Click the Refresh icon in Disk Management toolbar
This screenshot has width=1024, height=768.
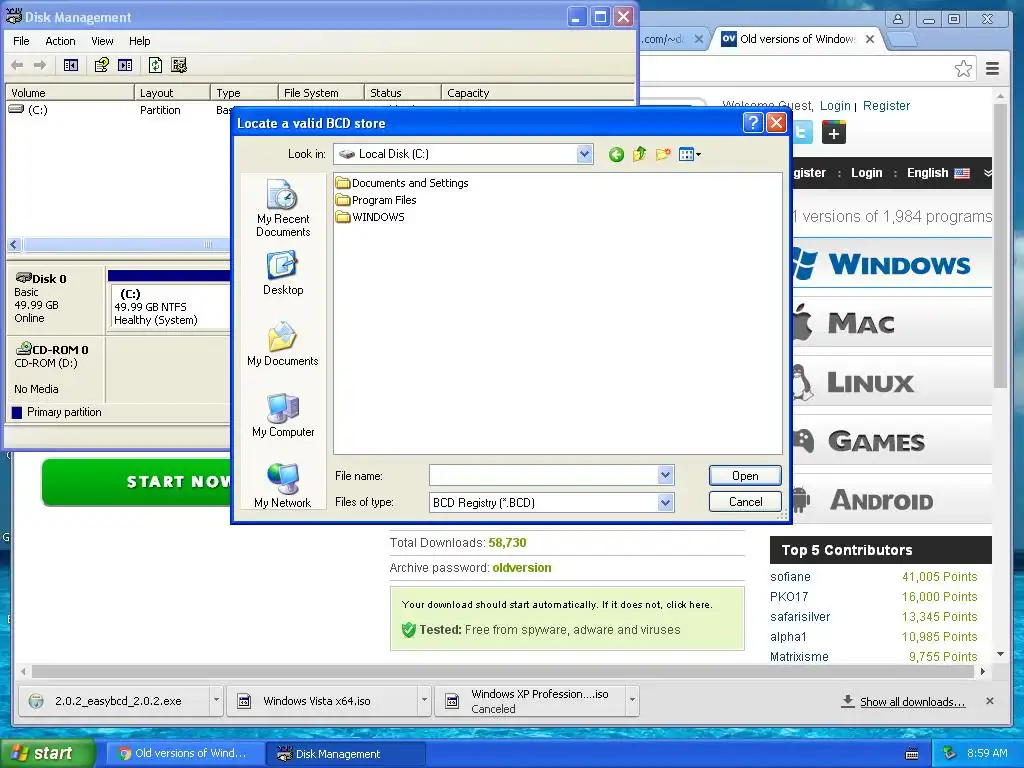[x=155, y=65]
